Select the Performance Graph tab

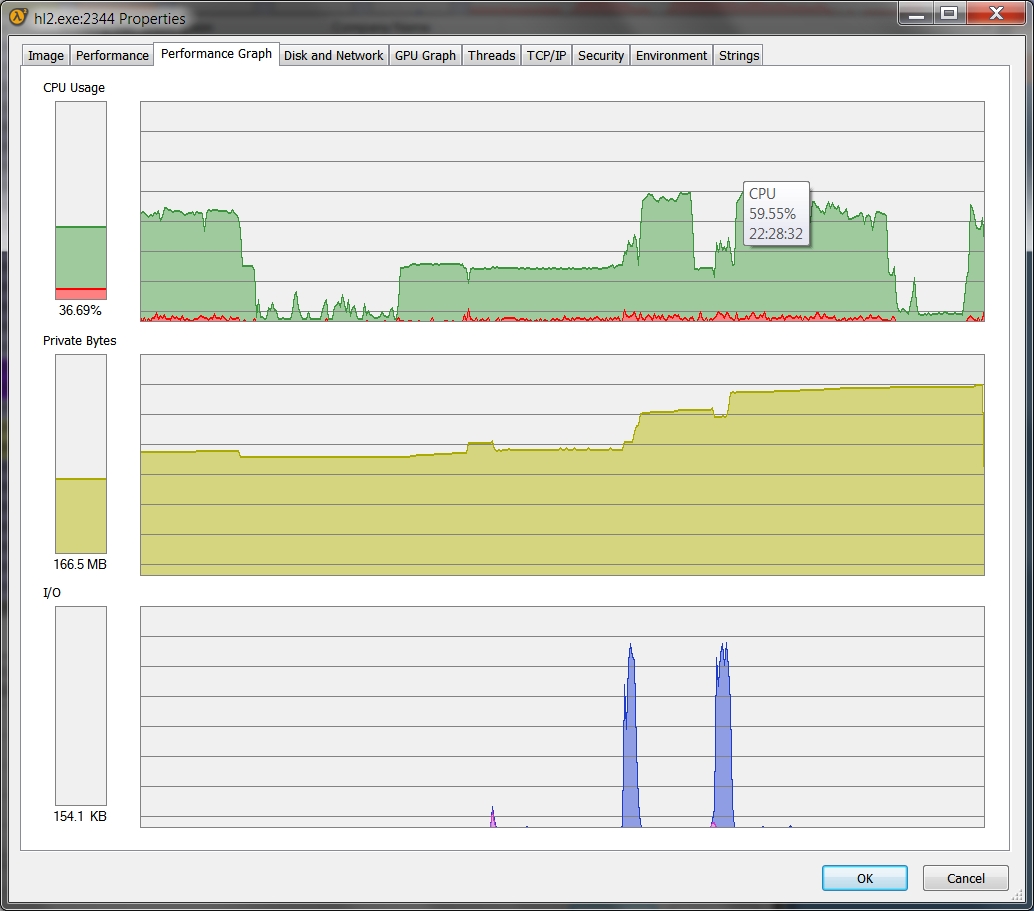216,54
